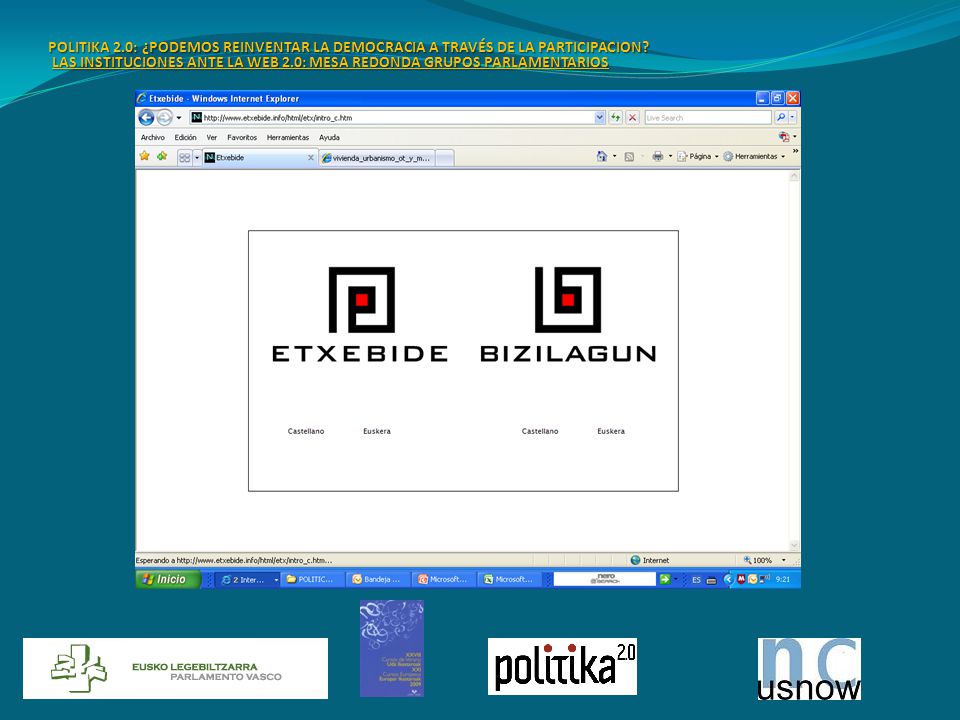Open the Edición menu
This screenshot has height=720, width=960.
186,138
